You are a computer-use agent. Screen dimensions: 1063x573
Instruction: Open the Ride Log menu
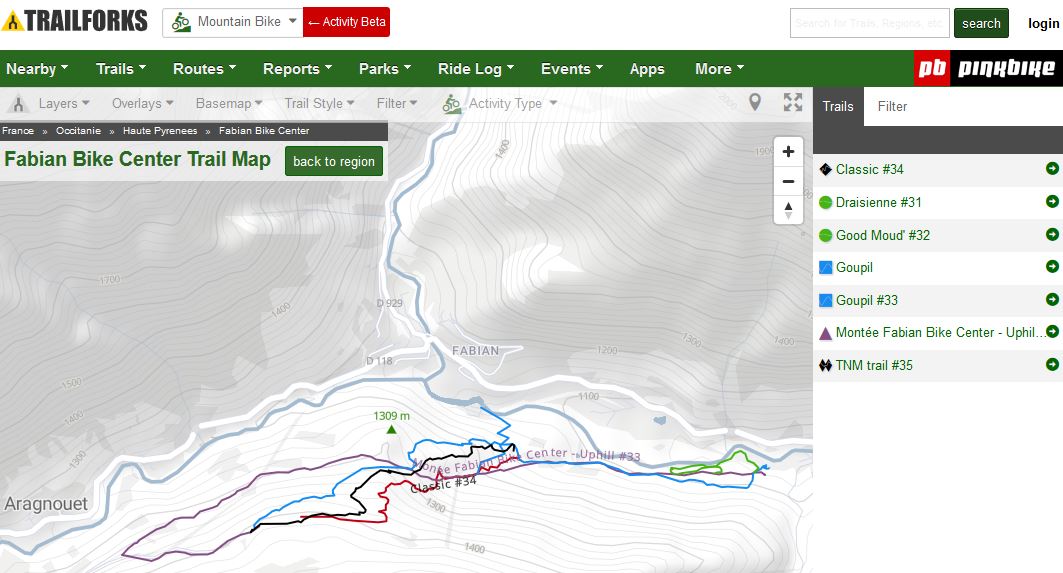click(475, 69)
